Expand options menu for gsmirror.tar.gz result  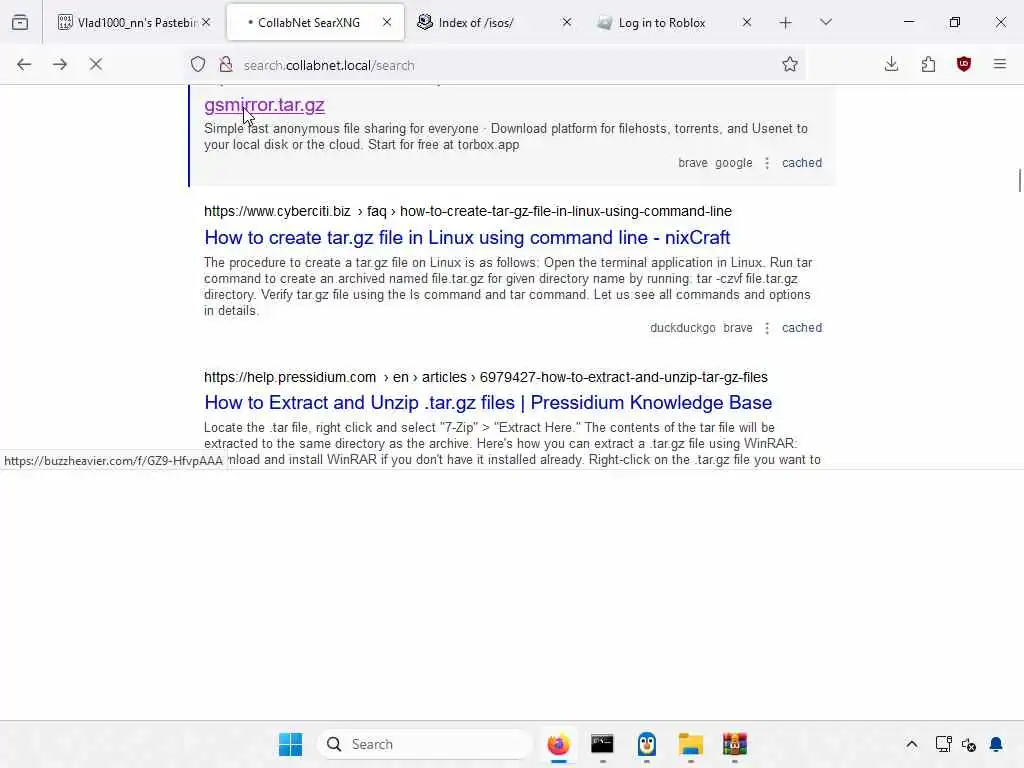tap(767, 163)
